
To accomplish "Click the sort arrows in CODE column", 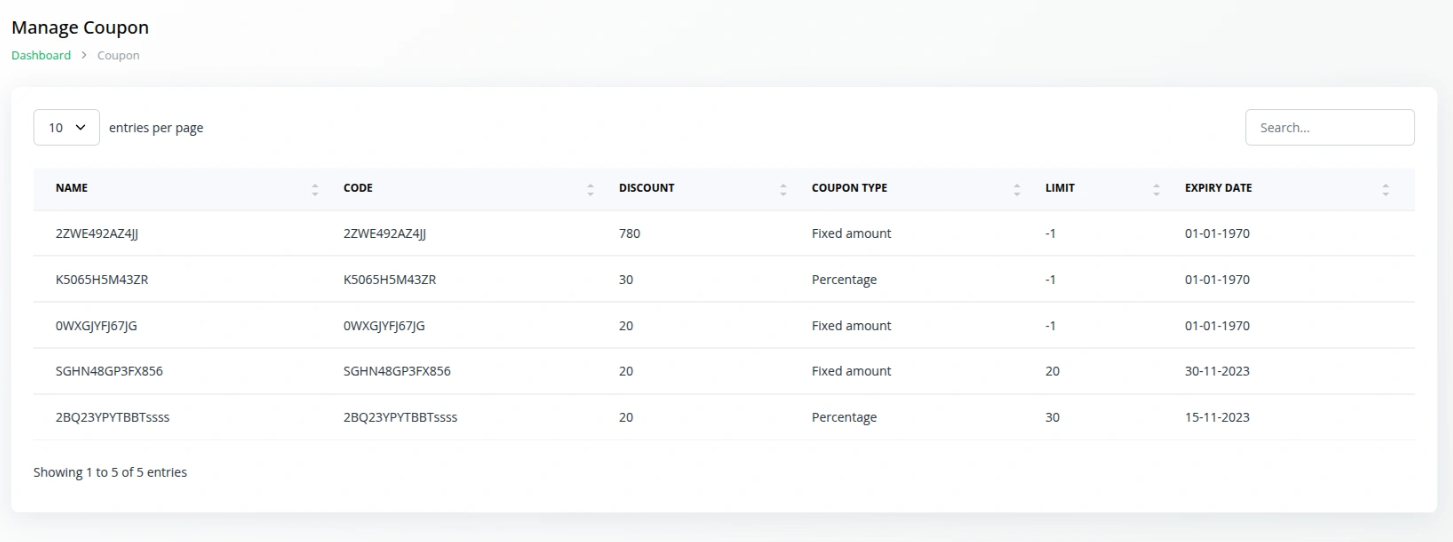I will (590, 188).
